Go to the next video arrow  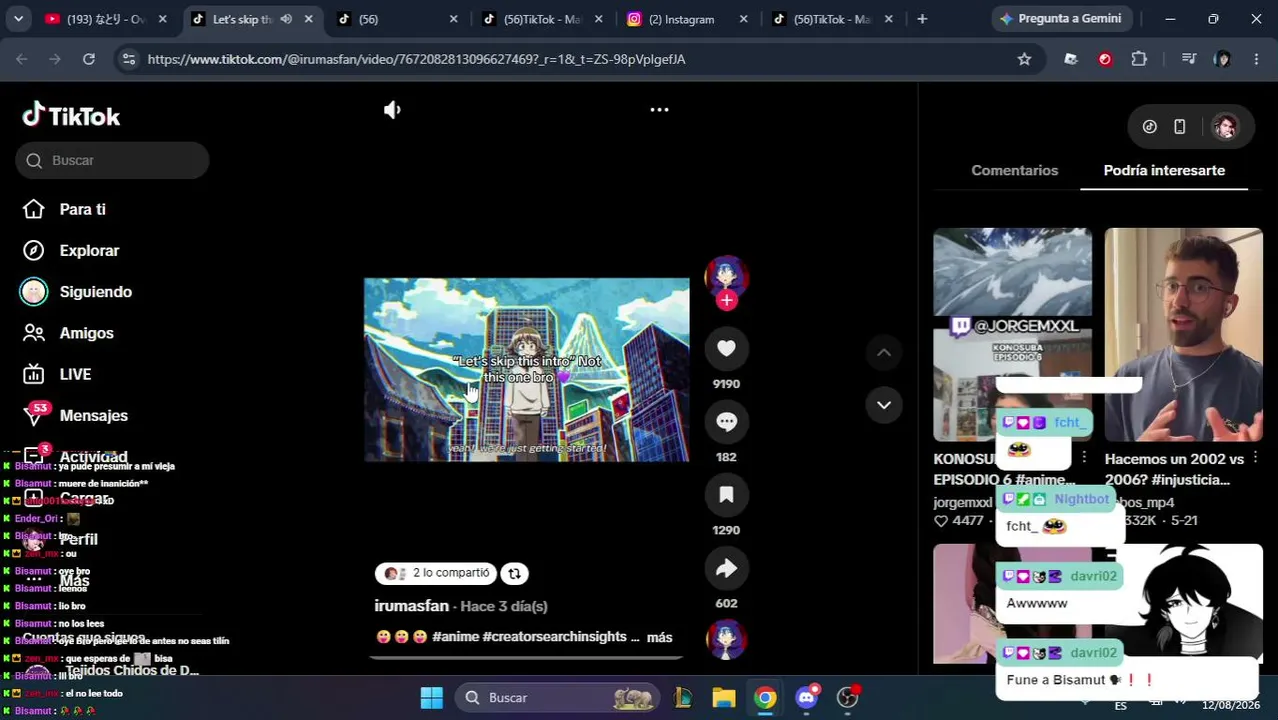point(884,405)
